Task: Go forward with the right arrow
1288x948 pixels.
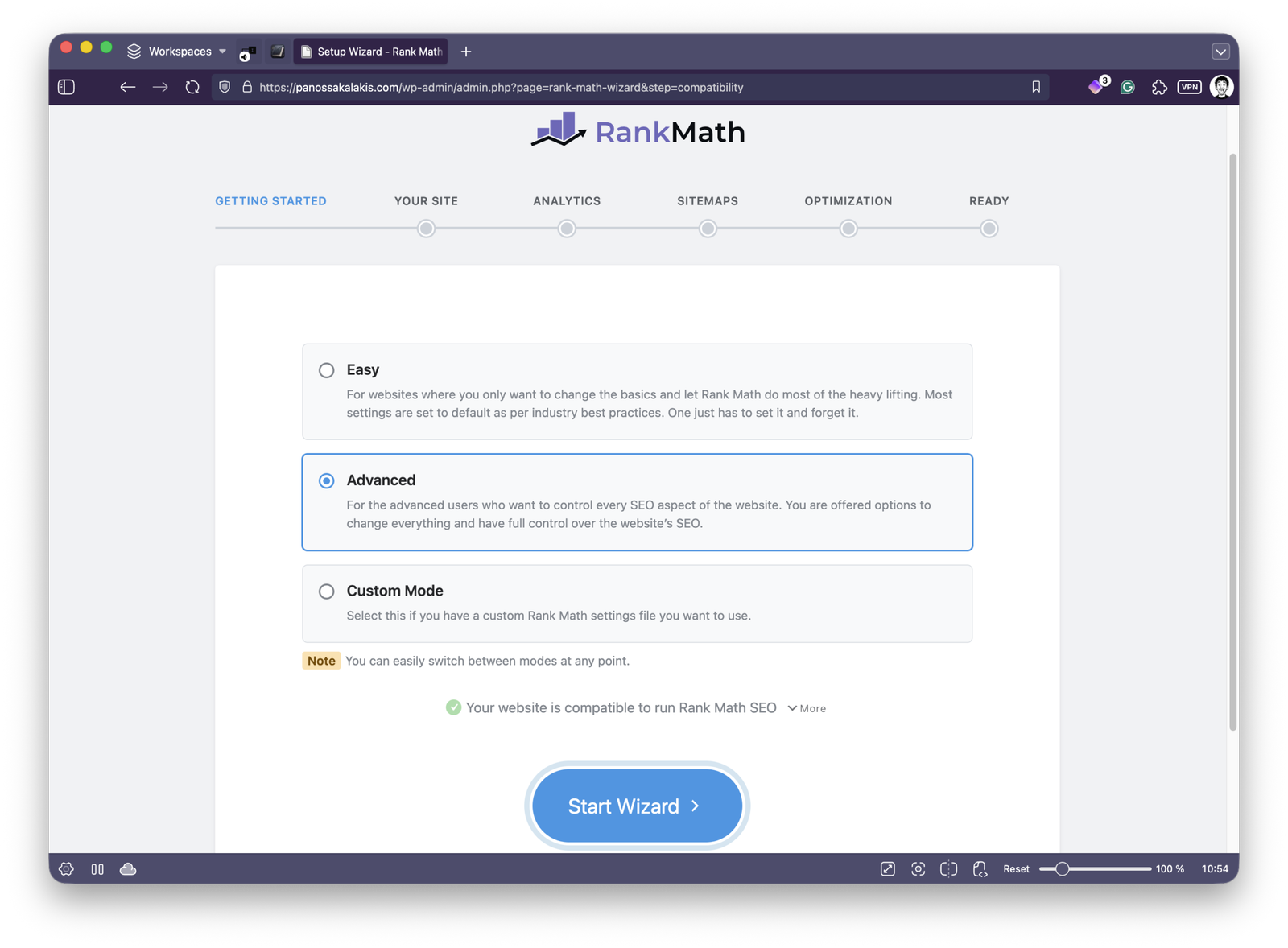Action: (160, 87)
